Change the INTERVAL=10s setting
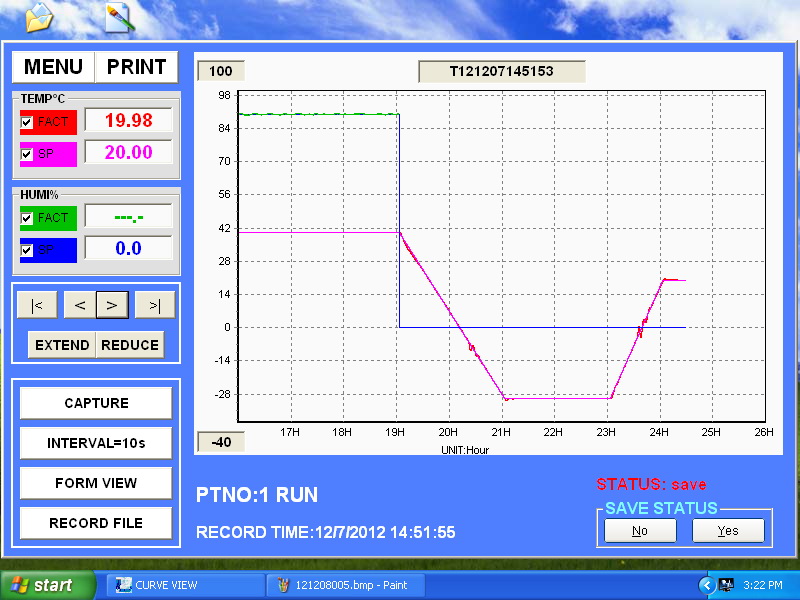Screen dimensions: 800x600 point(96,443)
